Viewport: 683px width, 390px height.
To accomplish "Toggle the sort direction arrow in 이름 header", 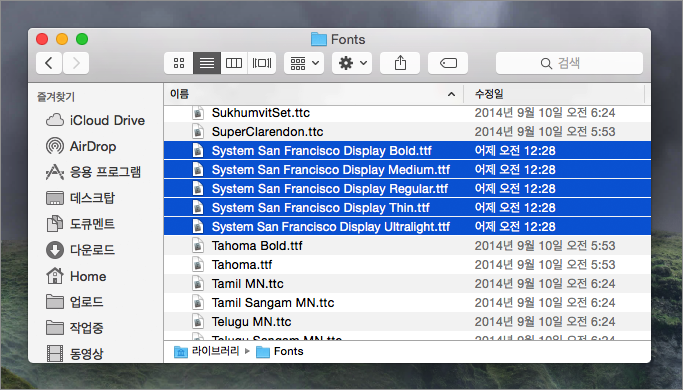I will pos(452,94).
